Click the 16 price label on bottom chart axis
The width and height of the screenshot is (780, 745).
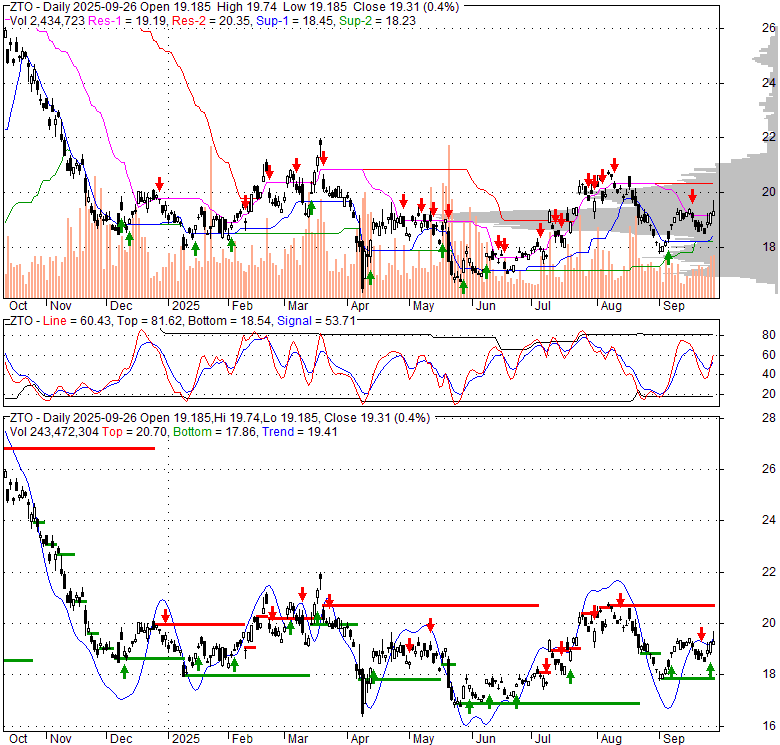pos(769,726)
